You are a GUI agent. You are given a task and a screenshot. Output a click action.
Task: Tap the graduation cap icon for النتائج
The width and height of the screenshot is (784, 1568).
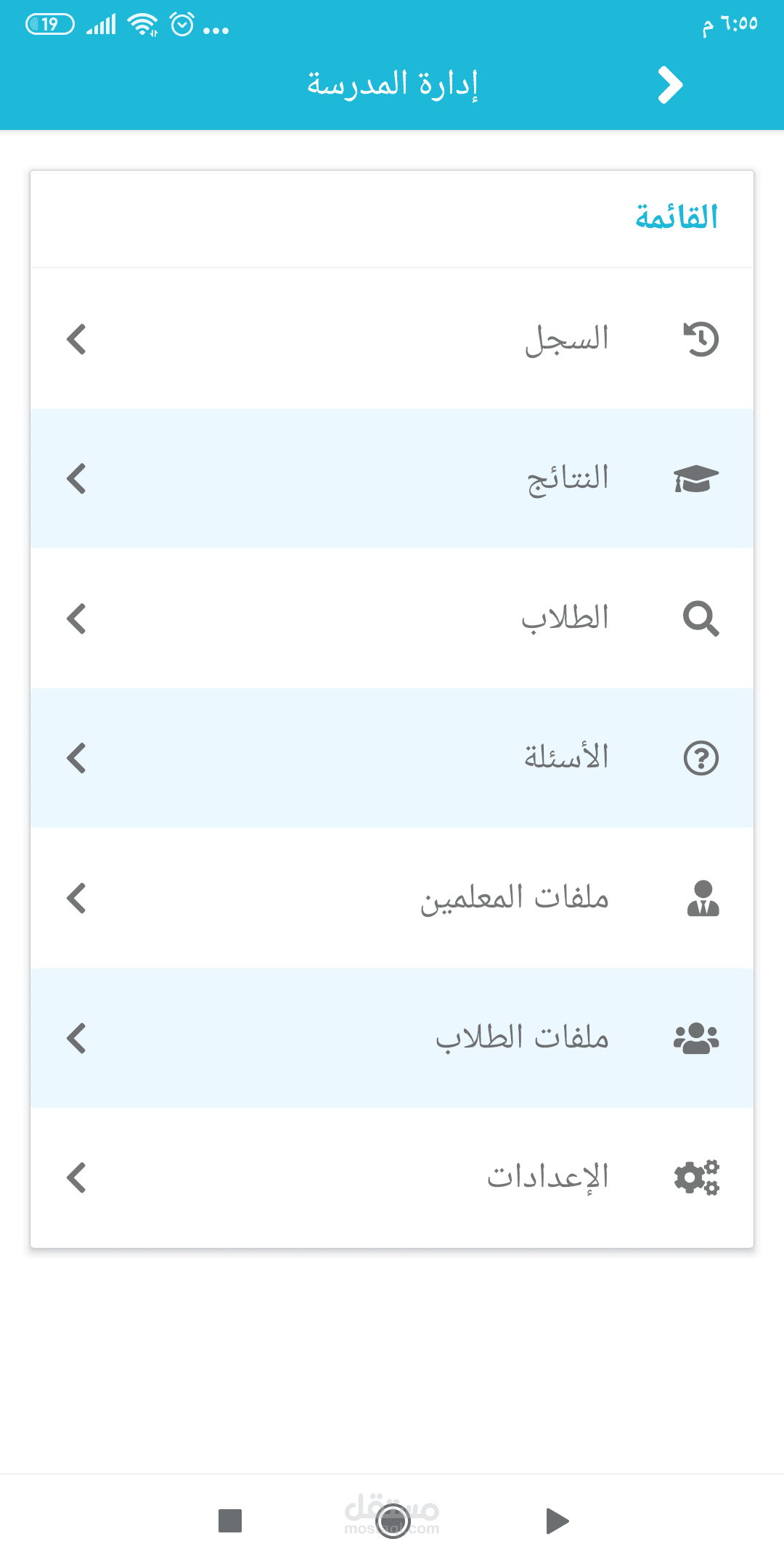[x=696, y=479]
